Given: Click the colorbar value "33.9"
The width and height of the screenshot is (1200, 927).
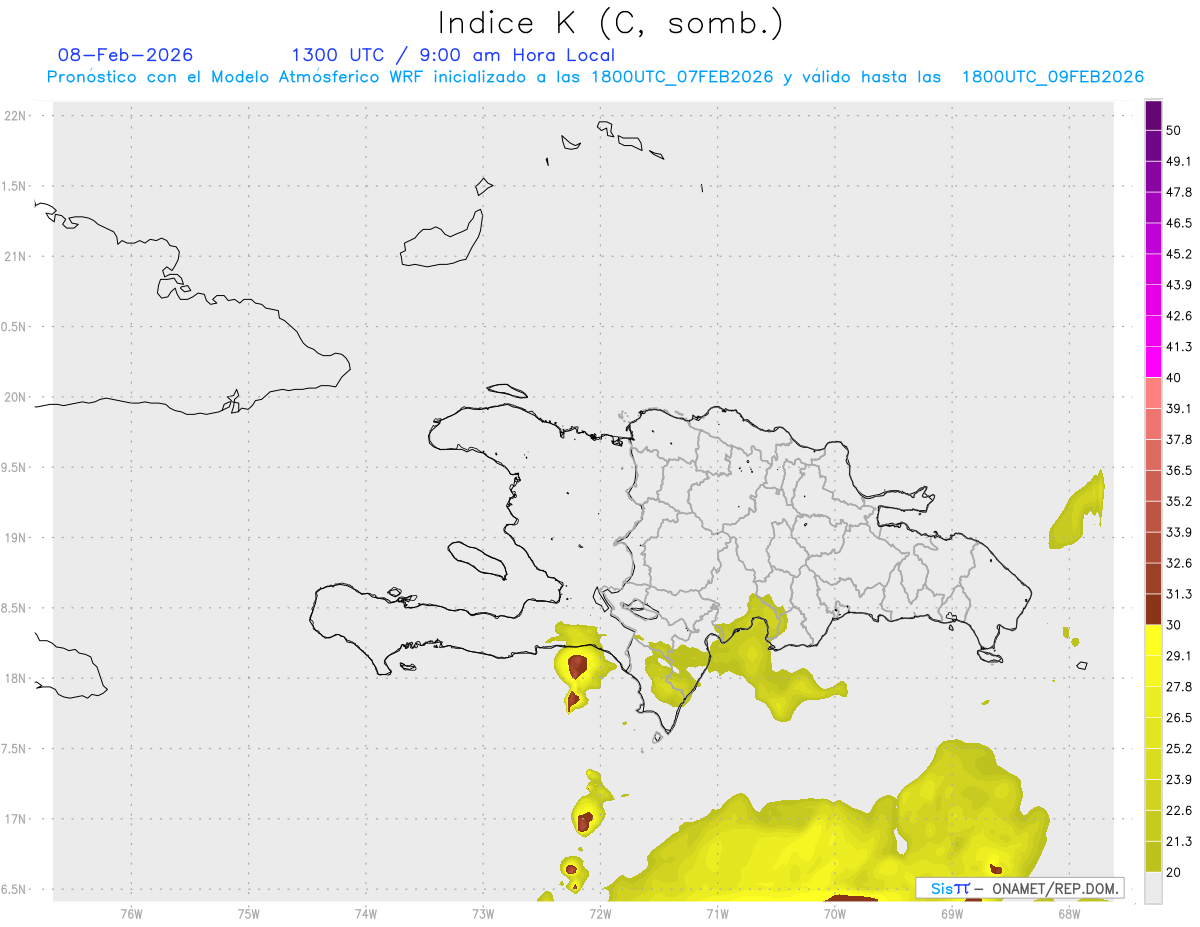Looking at the screenshot, I should coord(1179,532).
